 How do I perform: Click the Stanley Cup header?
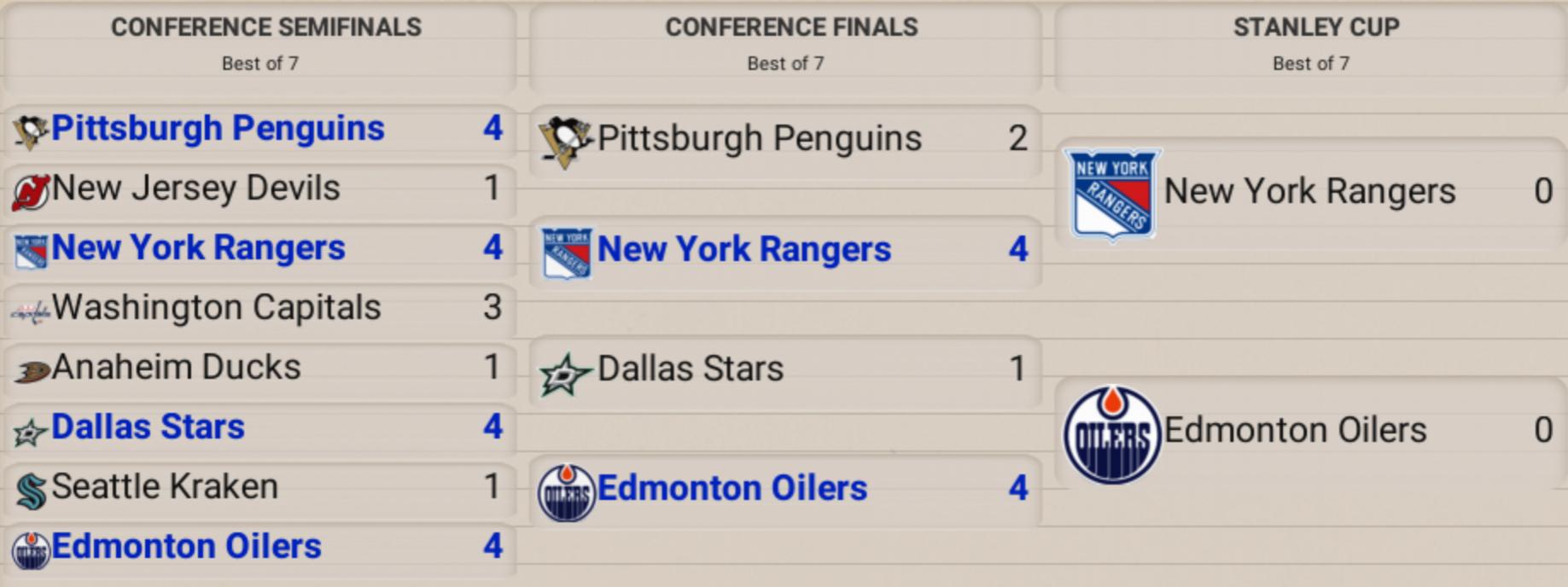1316,27
